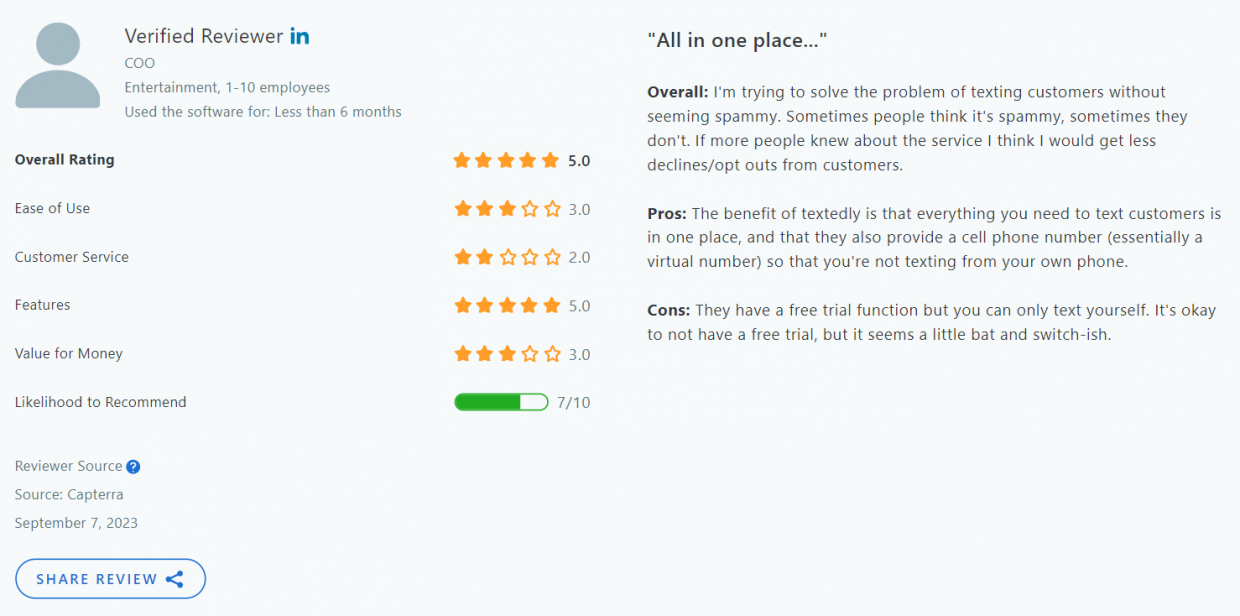This screenshot has height=616, width=1240.
Task: Click the September 7, 2023 date text
Action: pos(76,522)
